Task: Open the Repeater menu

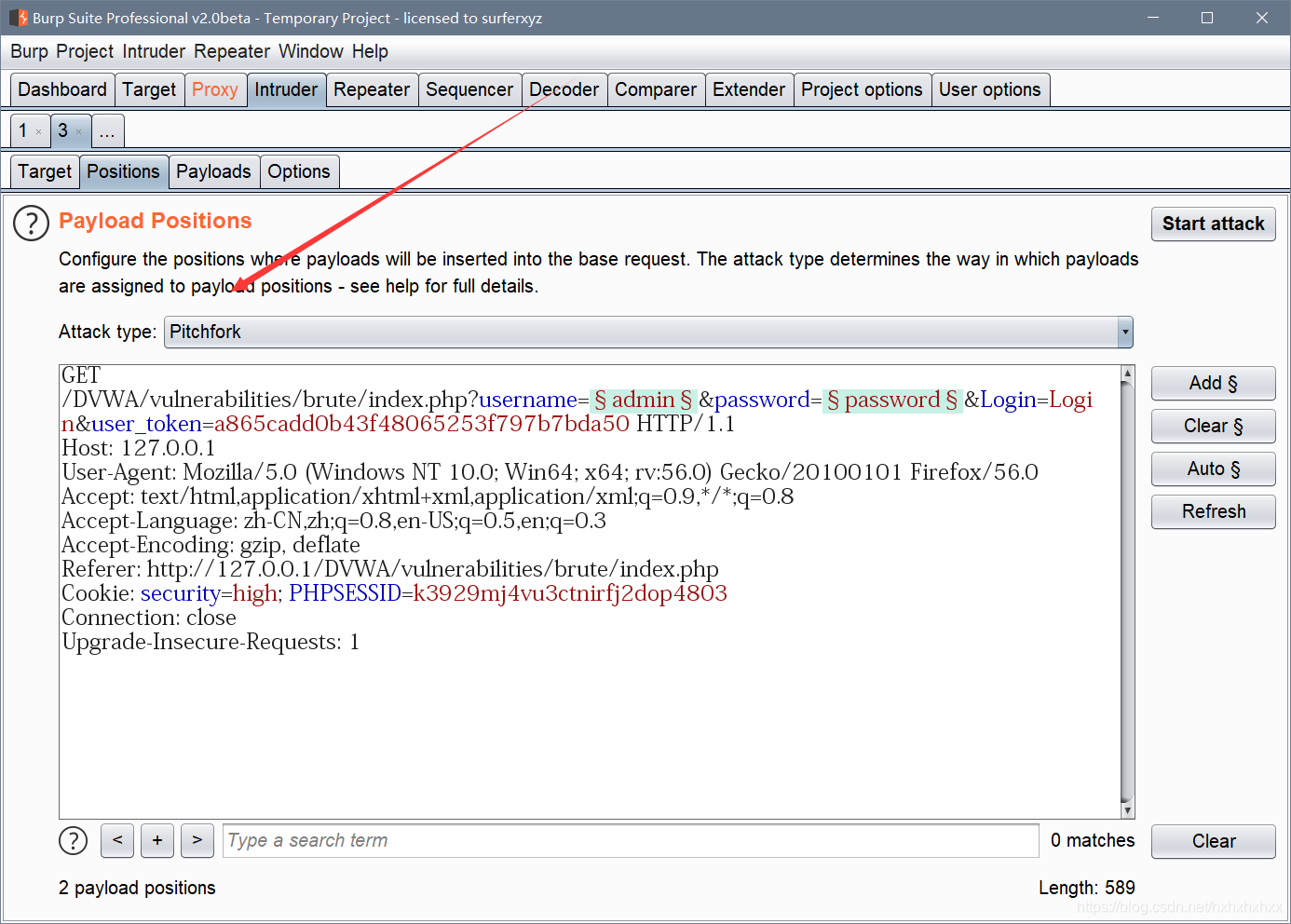Action: click(x=232, y=51)
